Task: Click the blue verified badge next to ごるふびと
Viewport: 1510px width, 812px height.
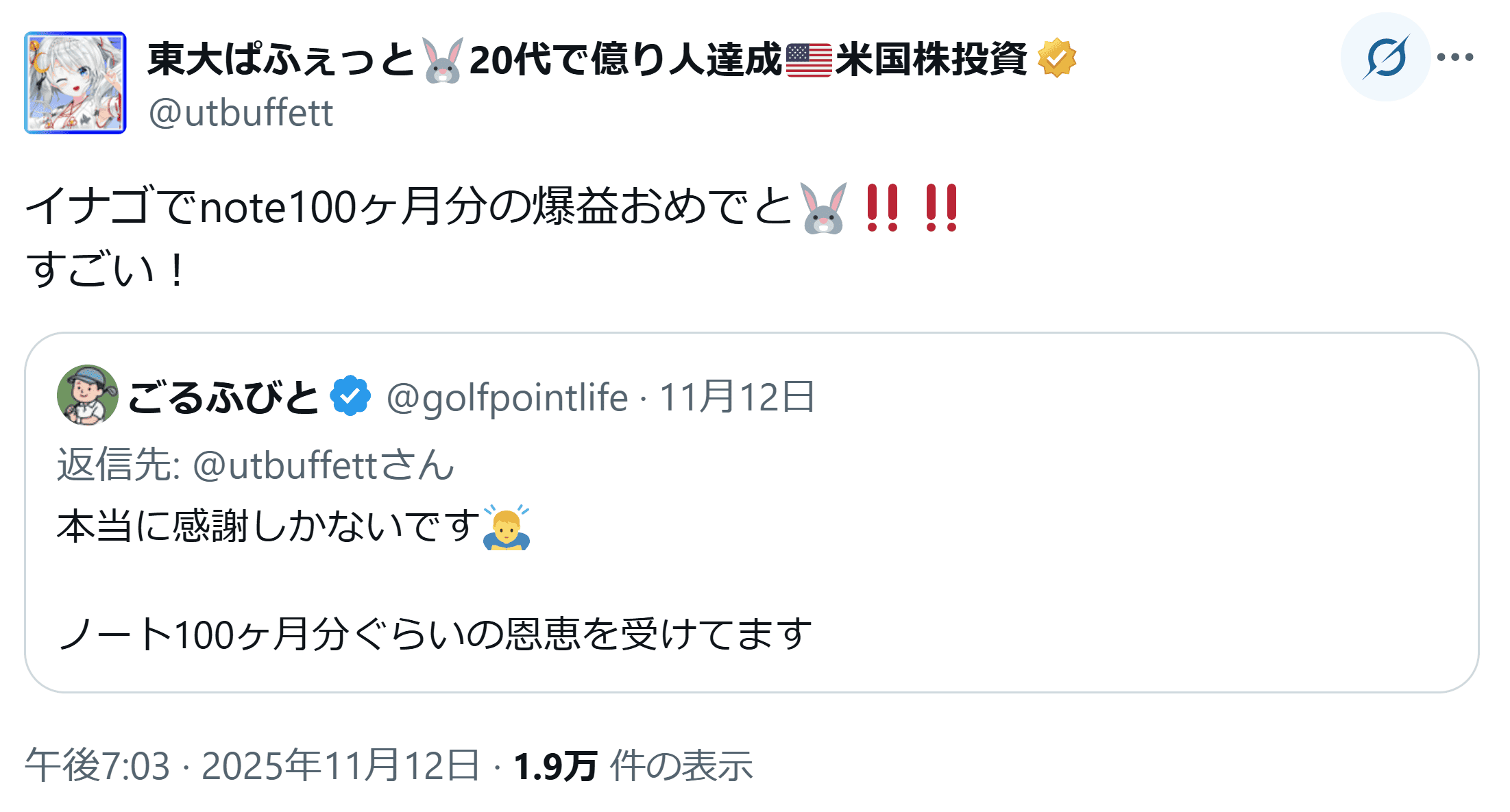Action: [350, 396]
